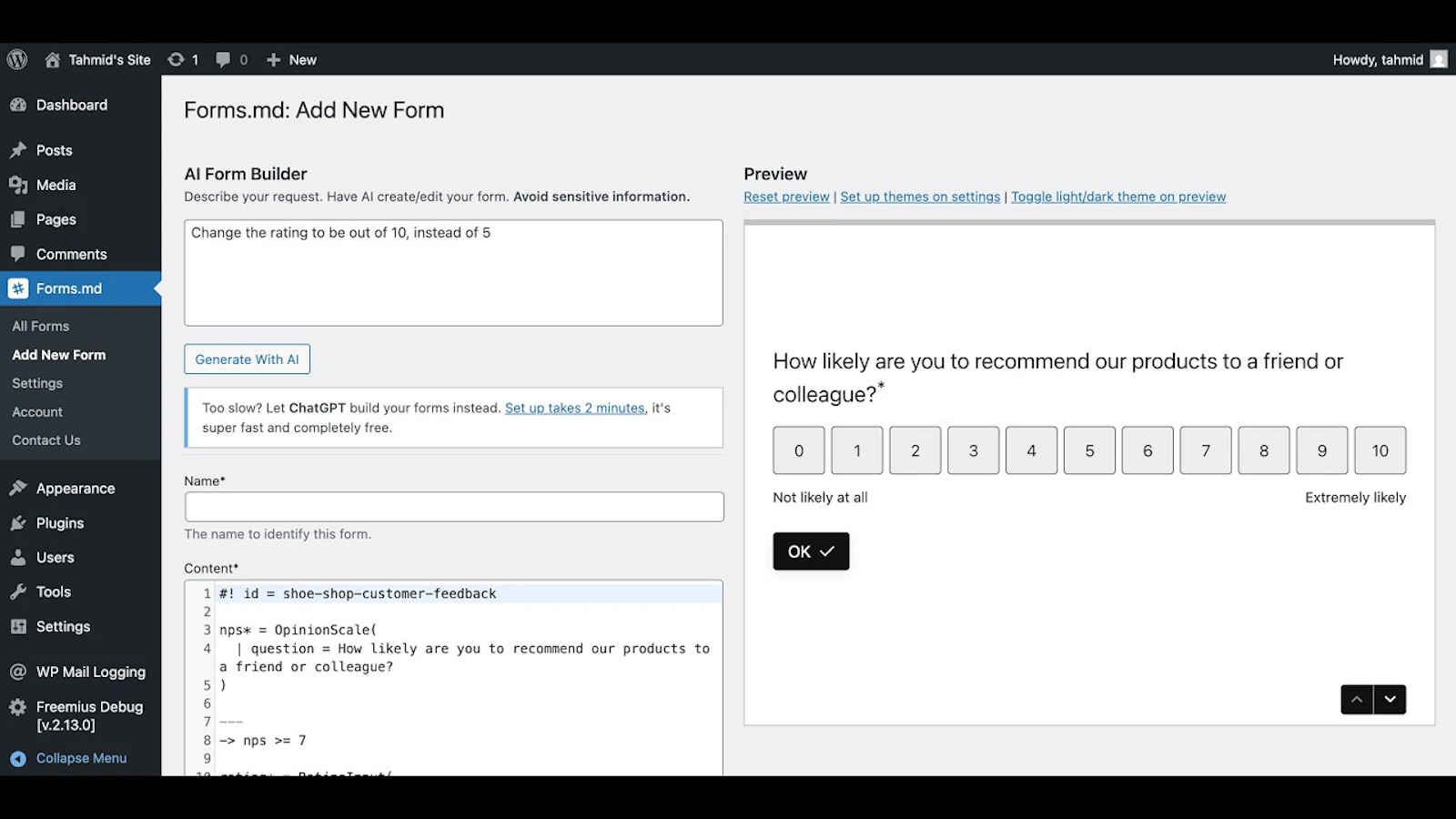Click the WordPress logo icon
The image size is (1456, 819).
coord(17,59)
